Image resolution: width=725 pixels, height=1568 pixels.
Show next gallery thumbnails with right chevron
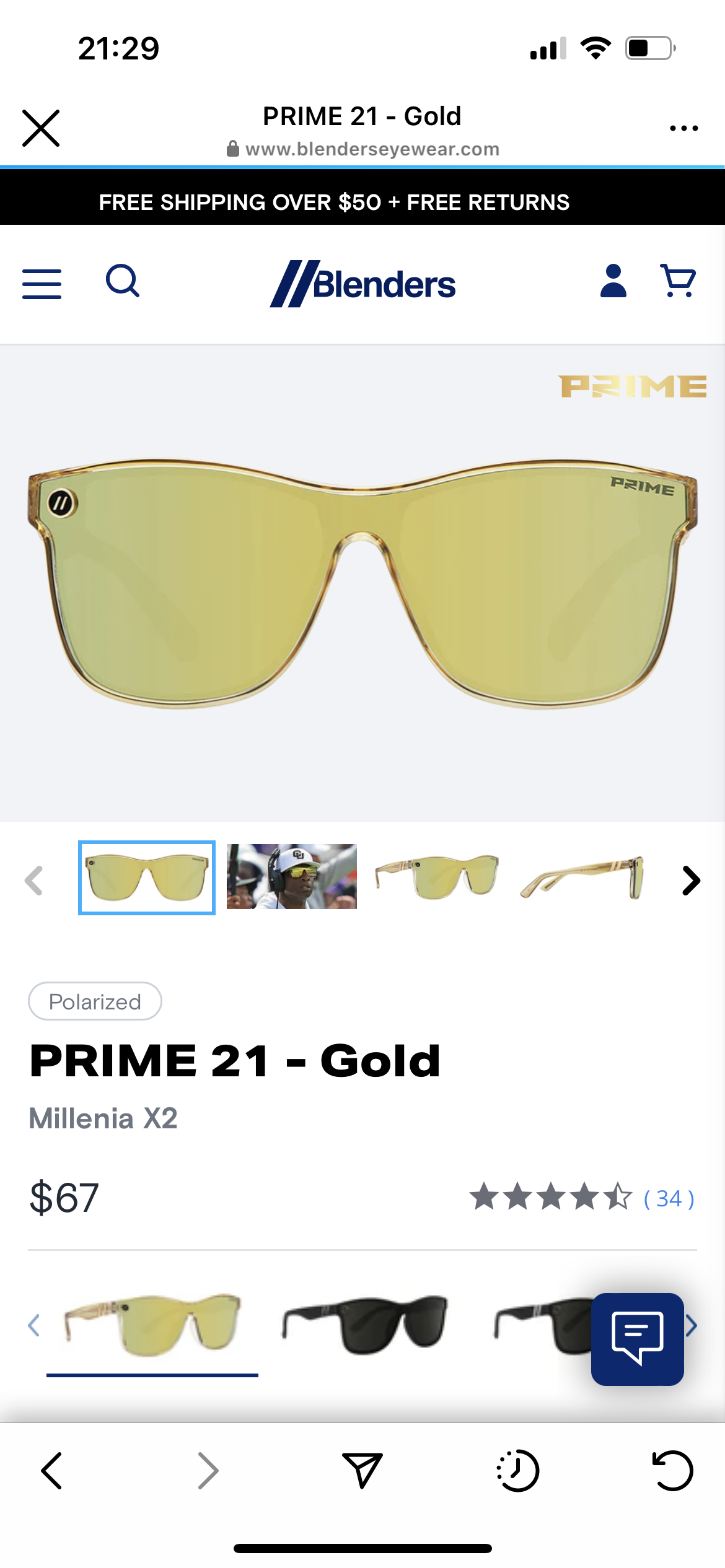pos(691,881)
